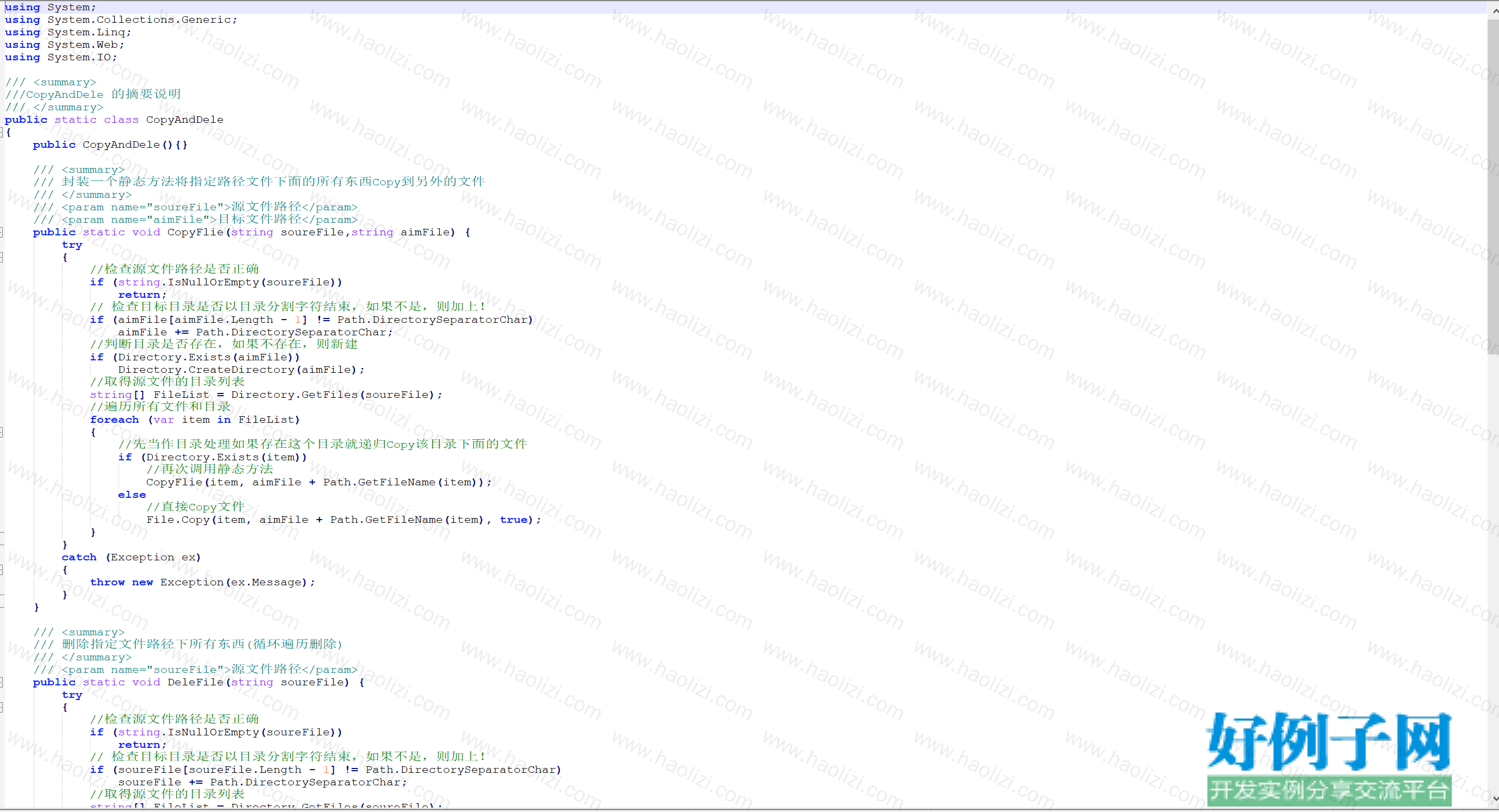
Task: Click 'string[] FileList = Directory.GetFiles(soureFile);' in CopyFlie
Action: point(266,395)
